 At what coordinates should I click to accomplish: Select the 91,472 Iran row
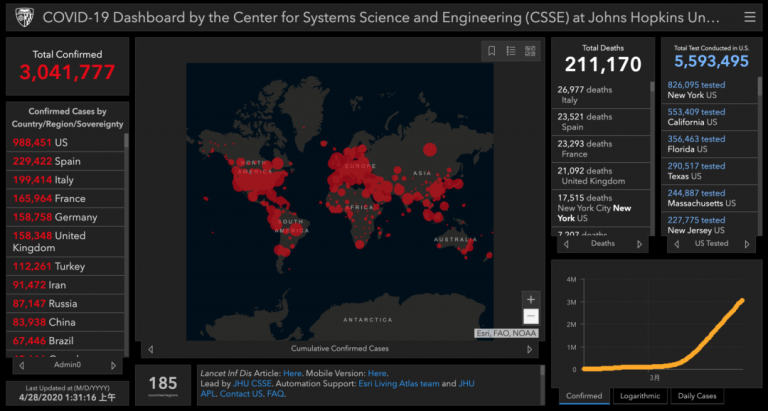click(65, 285)
